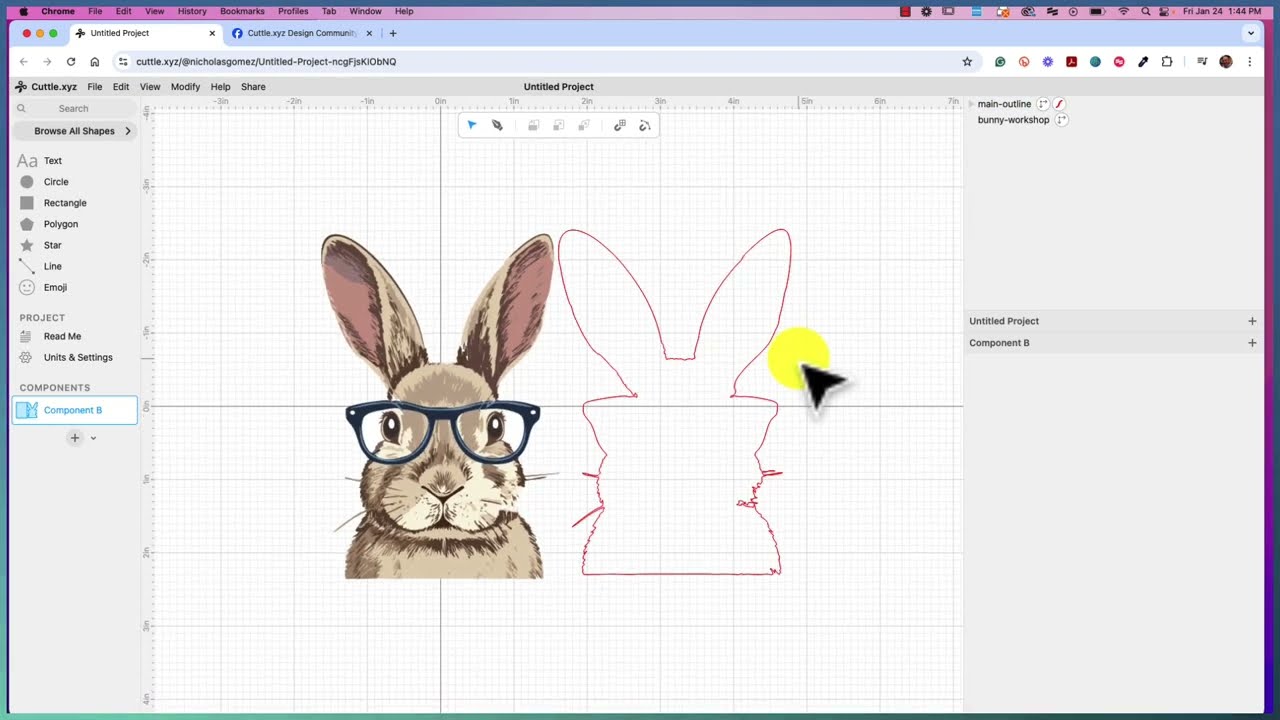Click the Star shape icon
The width and height of the screenshot is (1280, 720).
pyautogui.click(x=27, y=245)
